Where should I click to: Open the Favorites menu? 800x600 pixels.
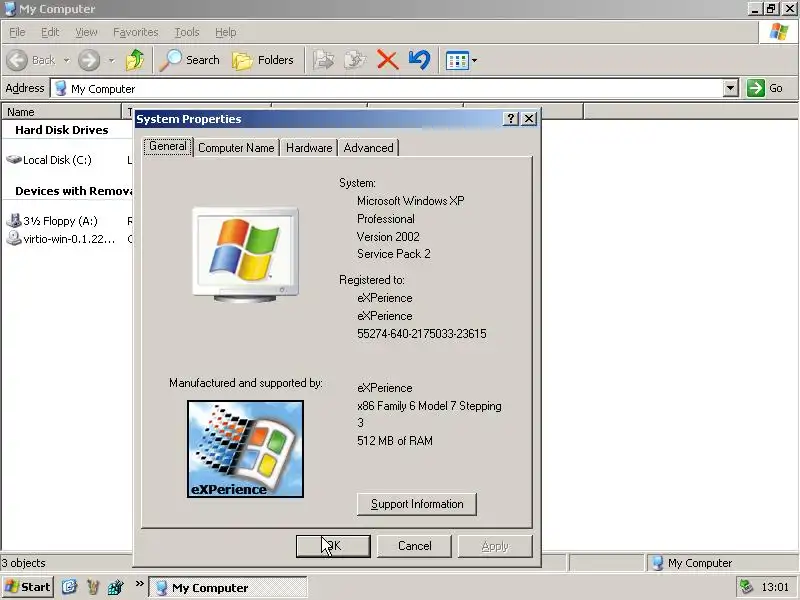136,32
